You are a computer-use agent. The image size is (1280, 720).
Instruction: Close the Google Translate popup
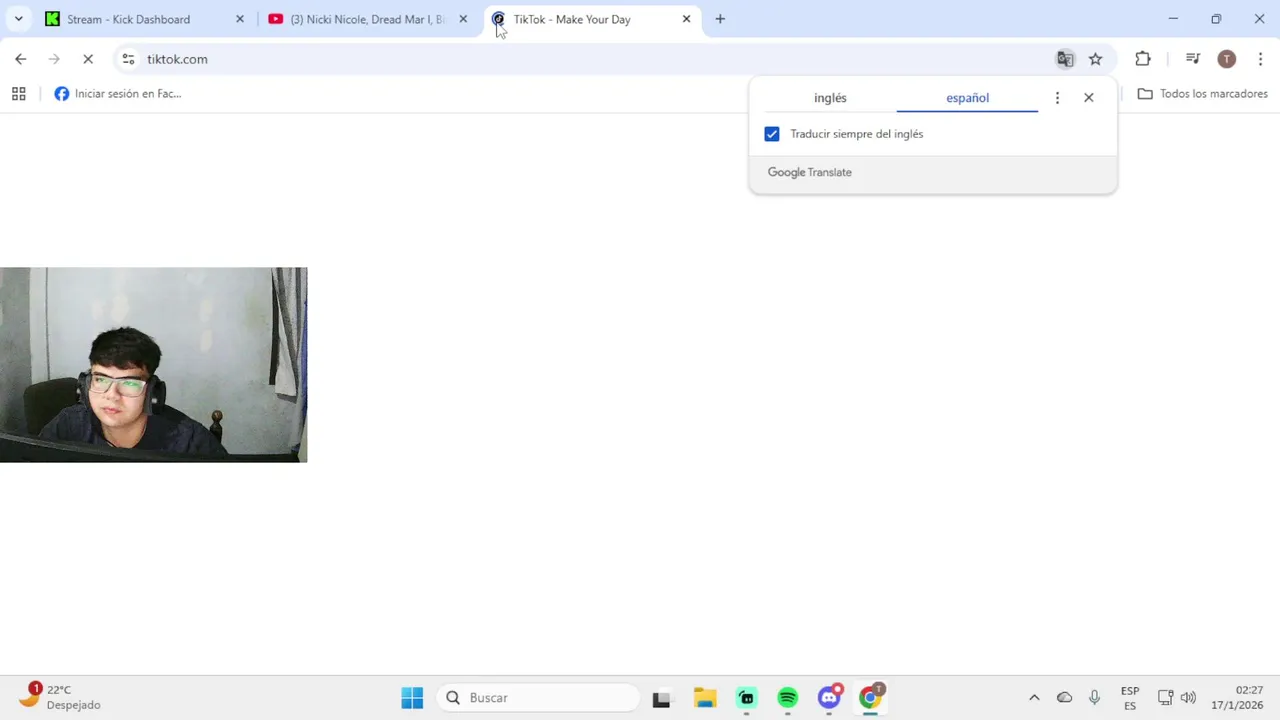point(1089,98)
